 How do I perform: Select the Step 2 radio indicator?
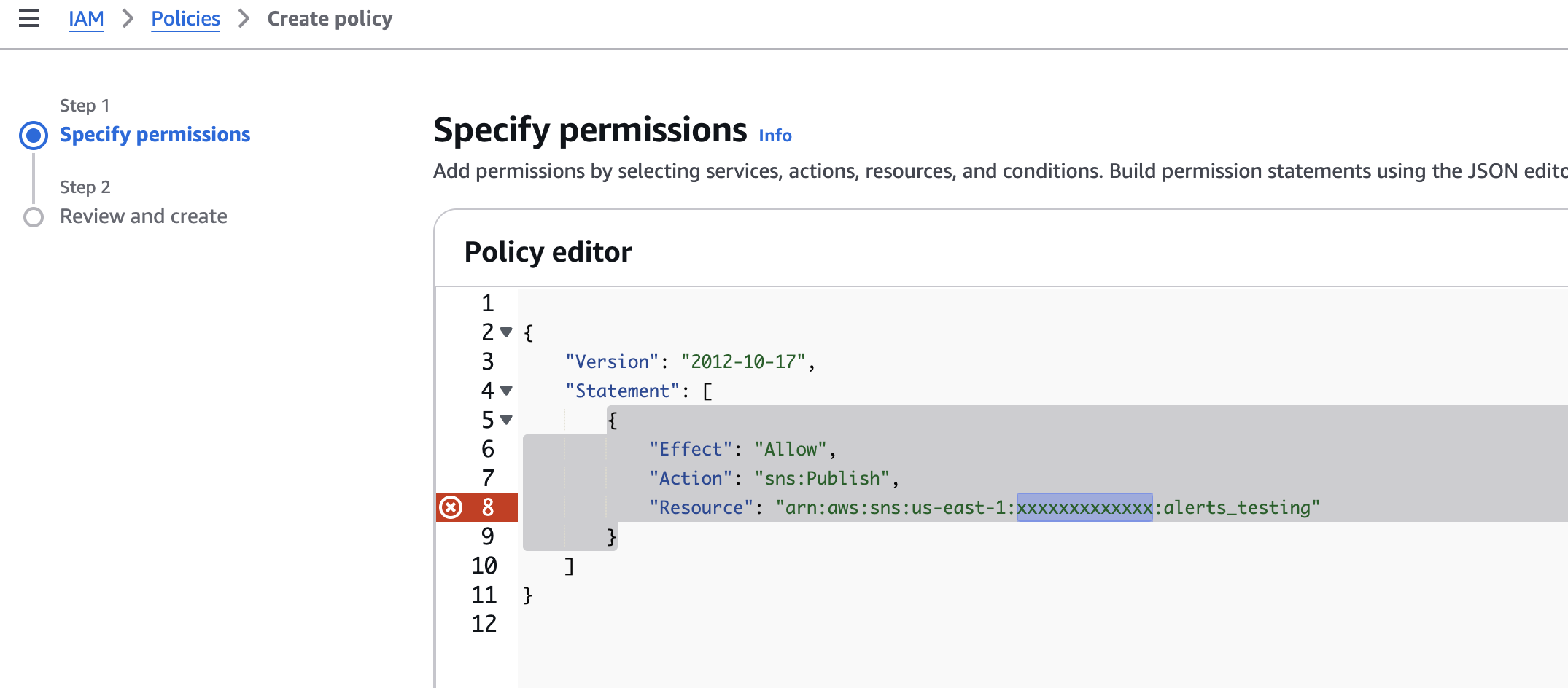point(34,217)
